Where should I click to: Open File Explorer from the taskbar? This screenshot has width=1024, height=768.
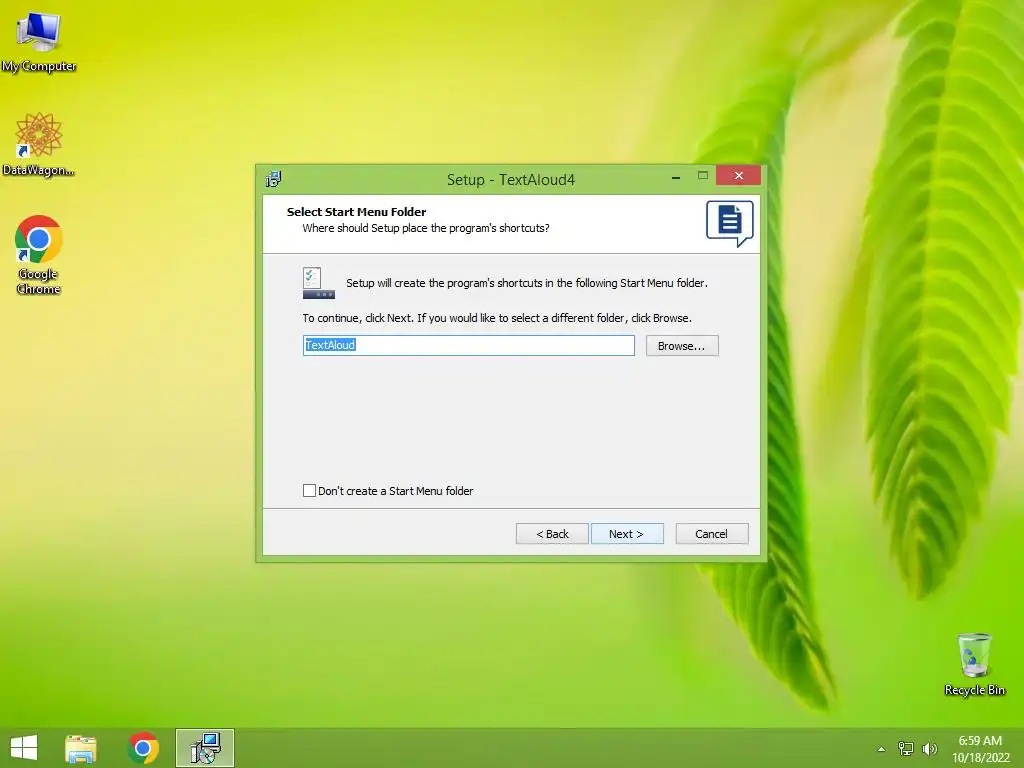(81, 748)
